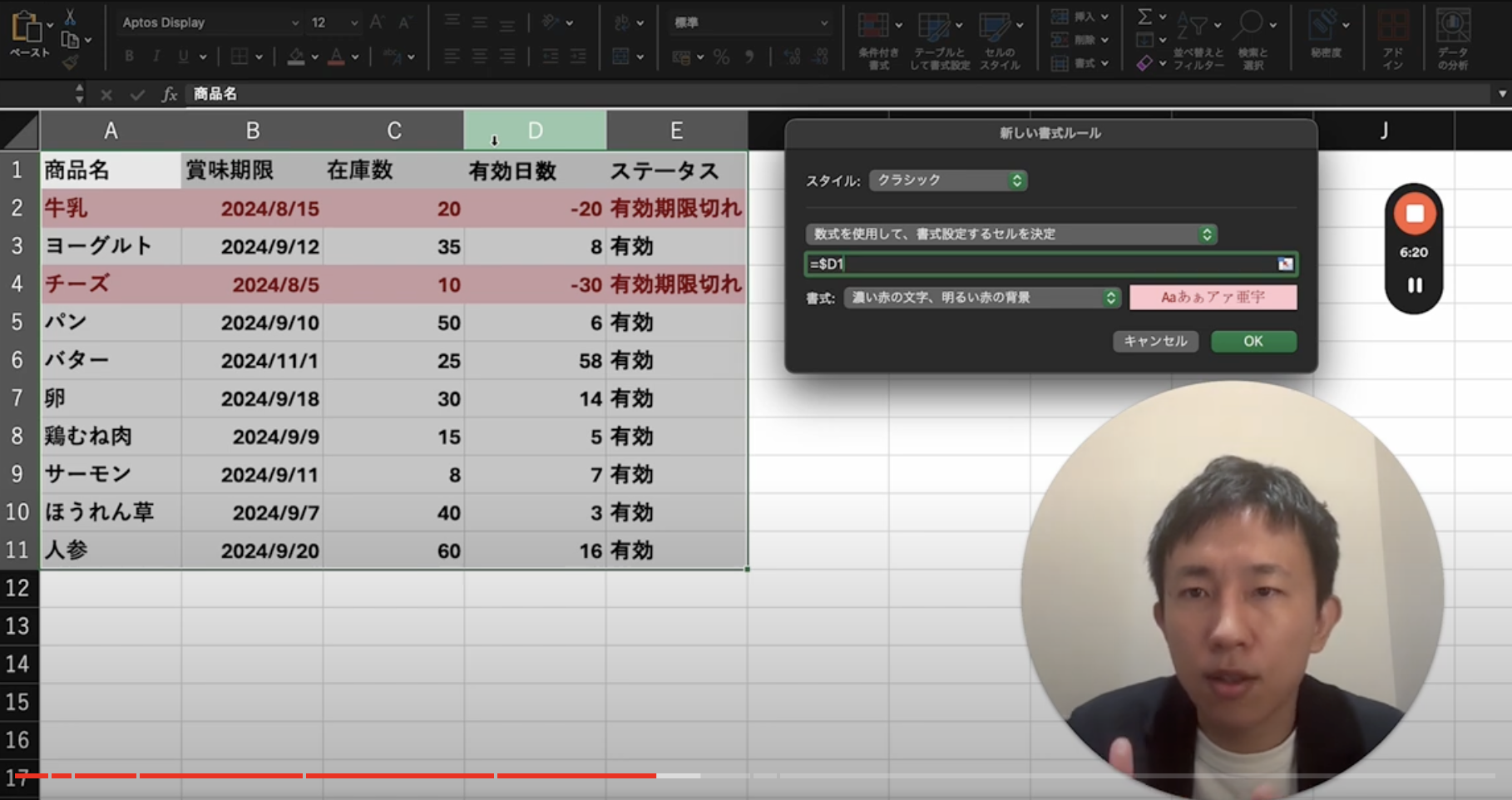Toggle Italic formatting in the ribbon
This screenshot has height=800, width=1512.
coord(156,57)
